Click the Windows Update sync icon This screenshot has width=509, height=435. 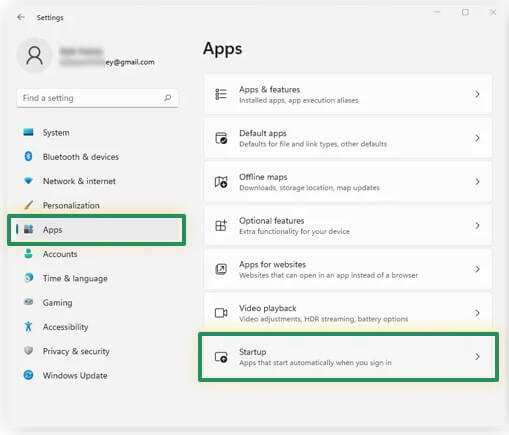(28, 375)
